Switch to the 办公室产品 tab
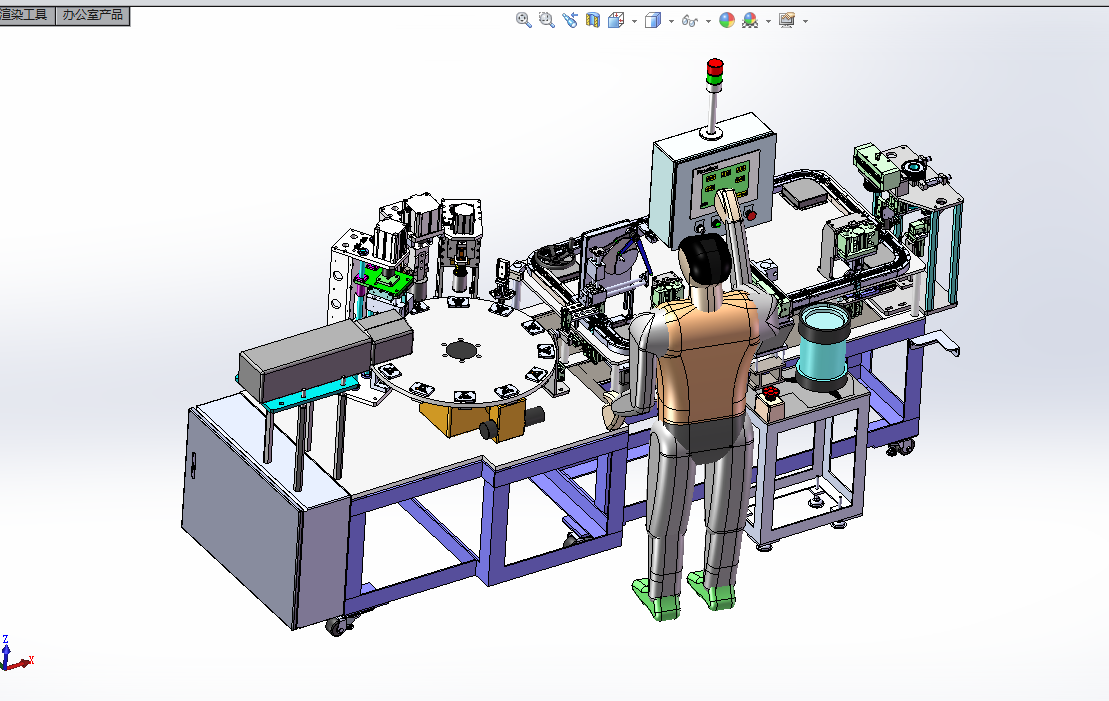 [x=93, y=15]
